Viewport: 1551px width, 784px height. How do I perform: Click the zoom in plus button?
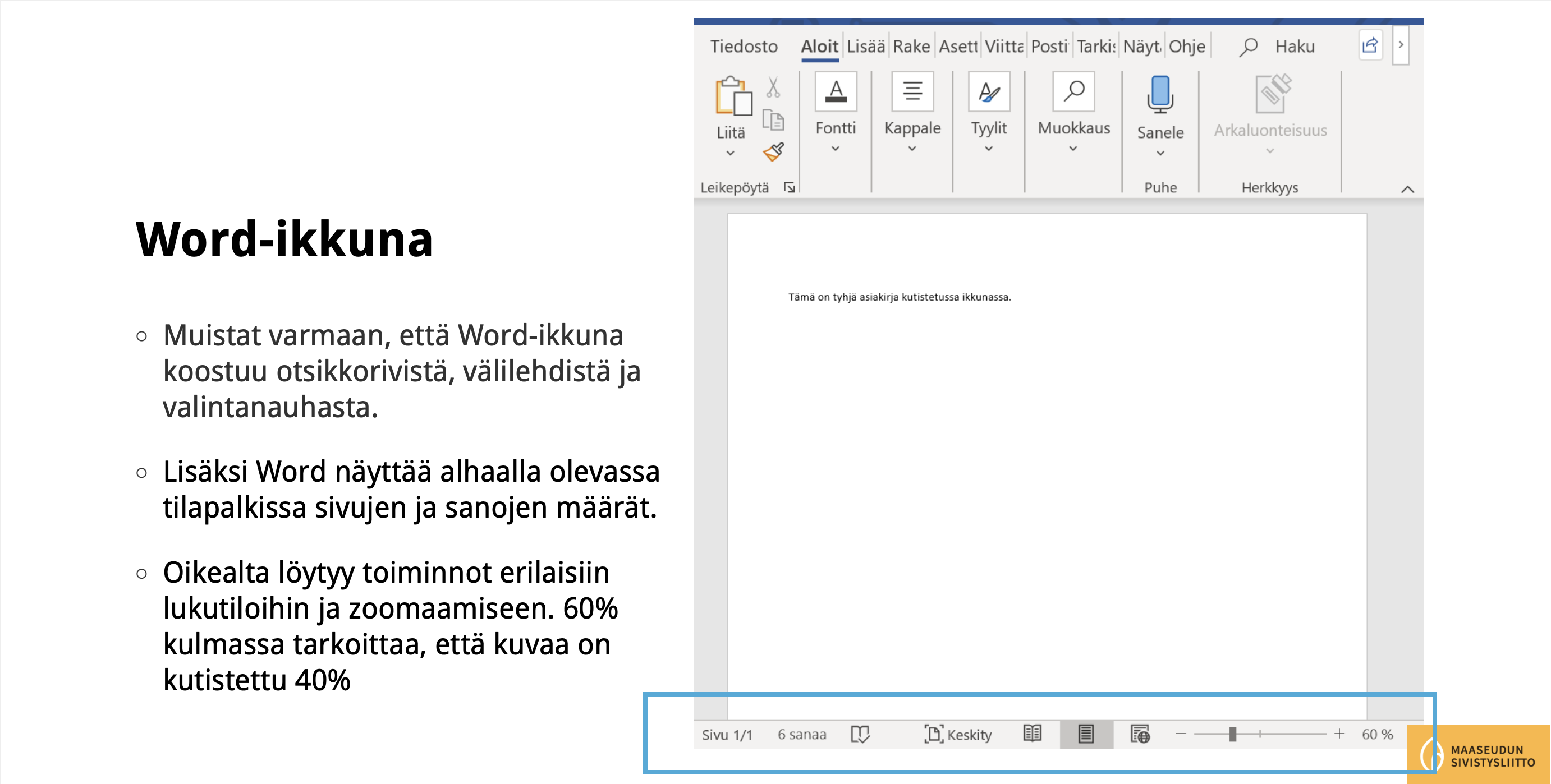[x=1339, y=734]
